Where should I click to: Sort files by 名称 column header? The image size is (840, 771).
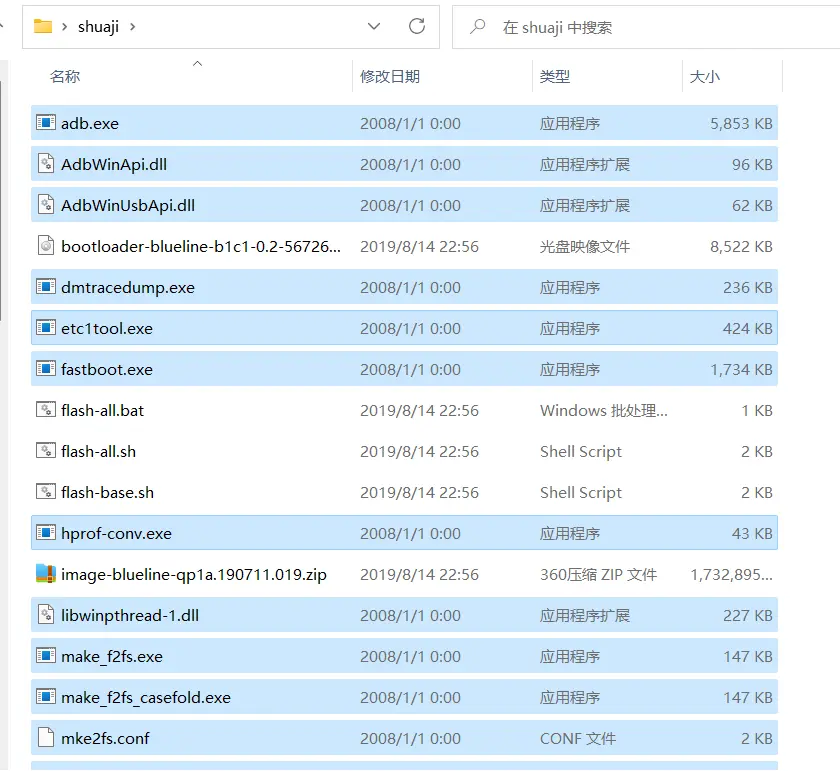tap(65, 77)
